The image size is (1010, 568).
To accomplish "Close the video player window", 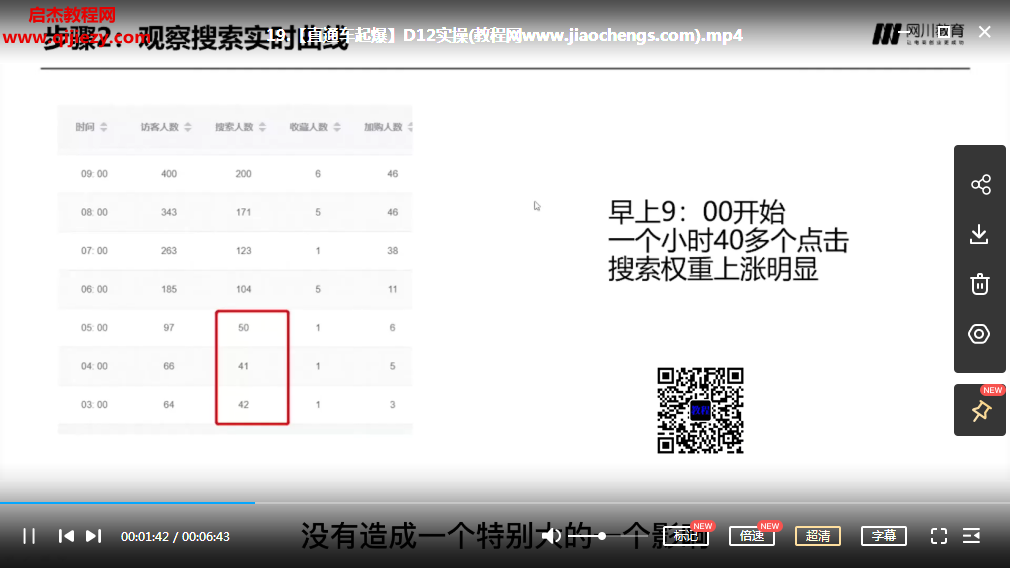I will (x=984, y=32).
